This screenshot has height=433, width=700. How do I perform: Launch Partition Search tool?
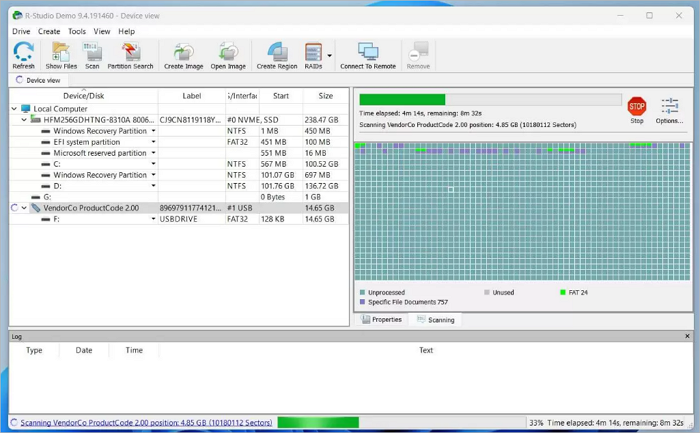click(130, 55)
